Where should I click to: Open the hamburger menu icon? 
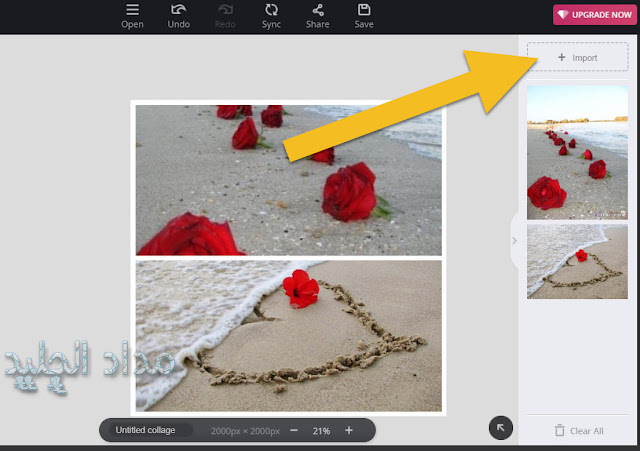coord(132,10)
